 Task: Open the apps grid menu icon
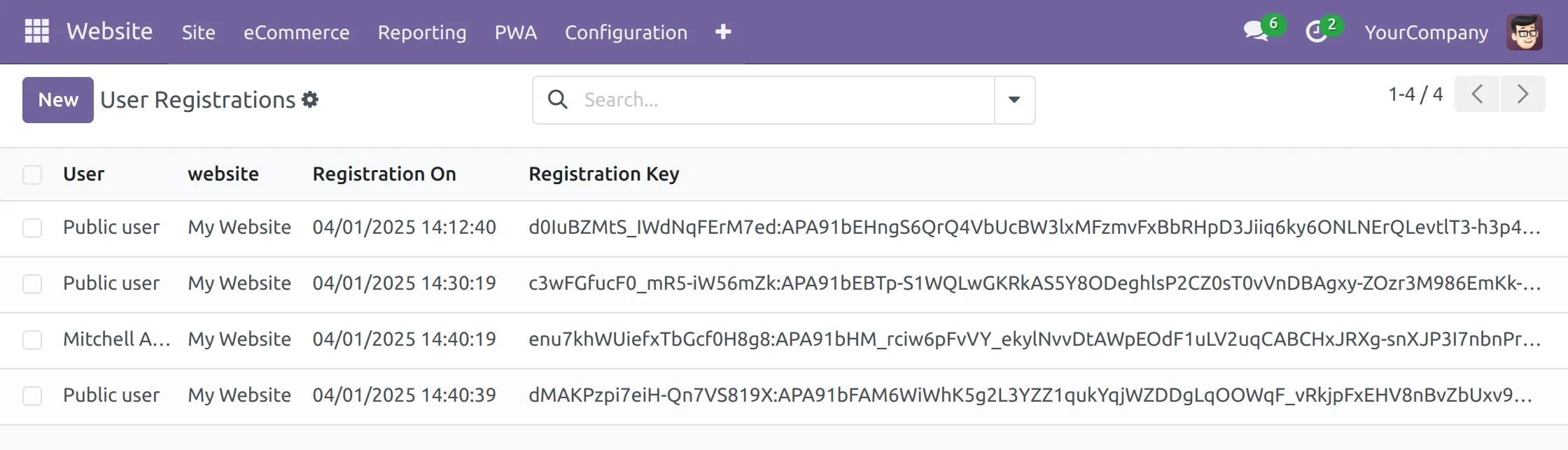point(36,31)
